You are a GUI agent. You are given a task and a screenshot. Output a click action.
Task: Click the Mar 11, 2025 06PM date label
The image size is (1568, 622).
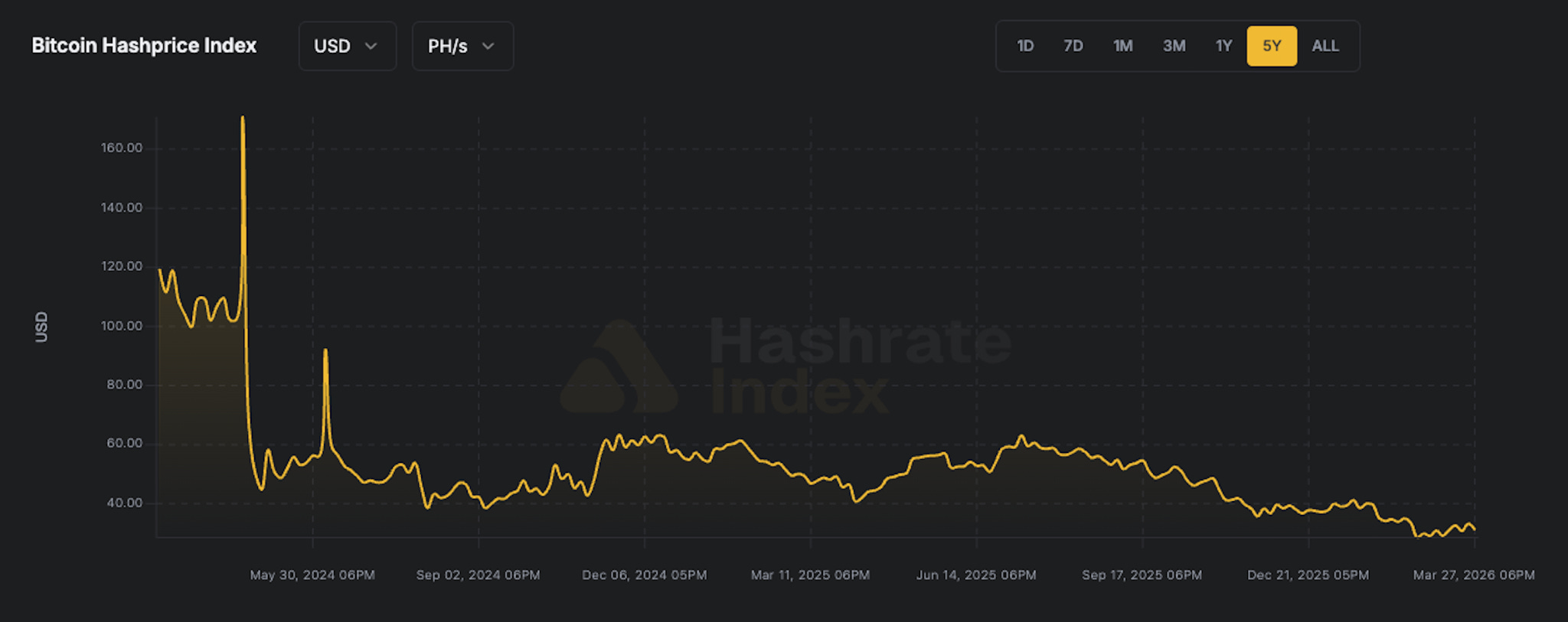pos(811,575)
